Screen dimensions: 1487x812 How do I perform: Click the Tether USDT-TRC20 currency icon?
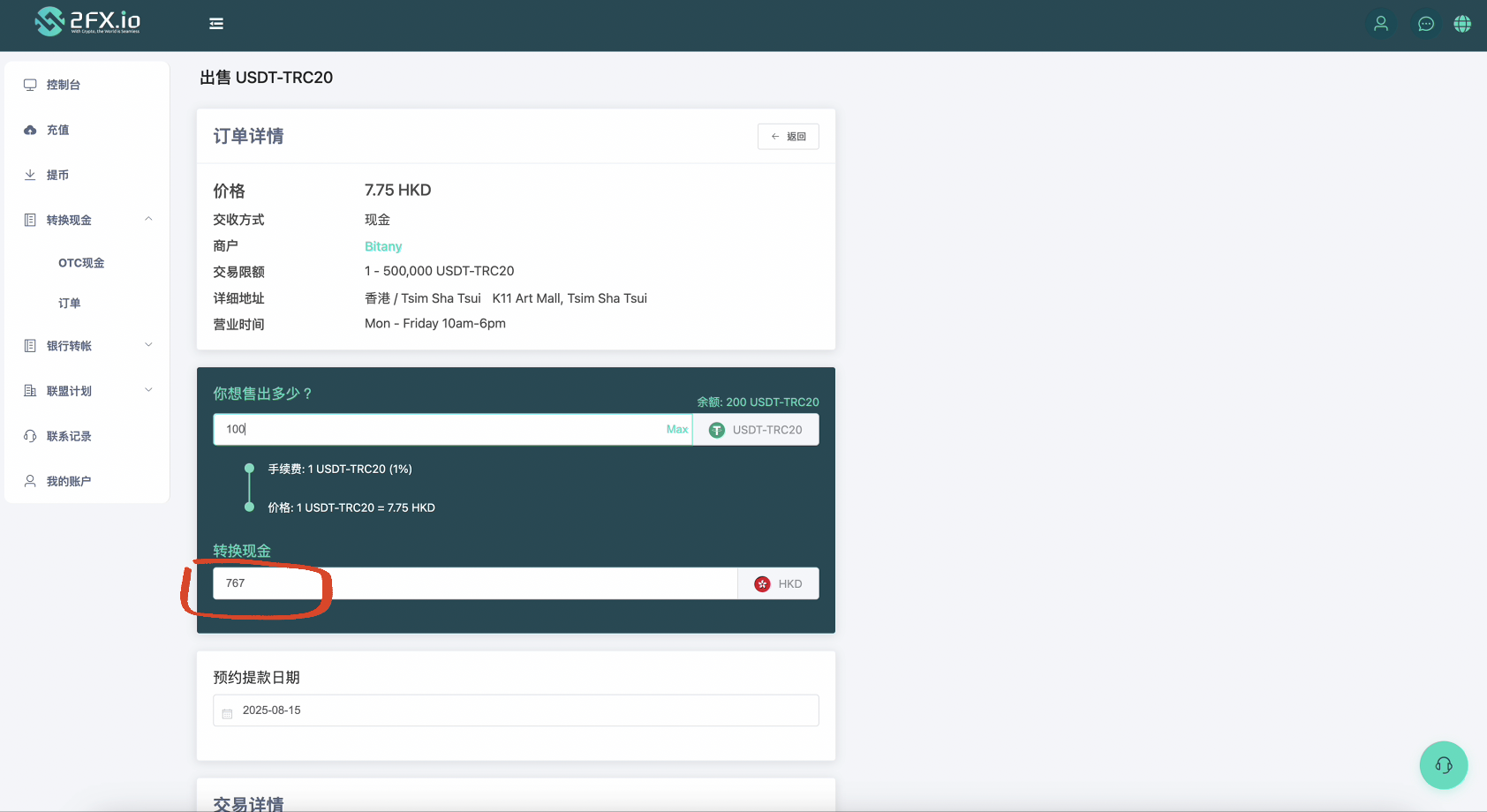click(x=717, y=430)
